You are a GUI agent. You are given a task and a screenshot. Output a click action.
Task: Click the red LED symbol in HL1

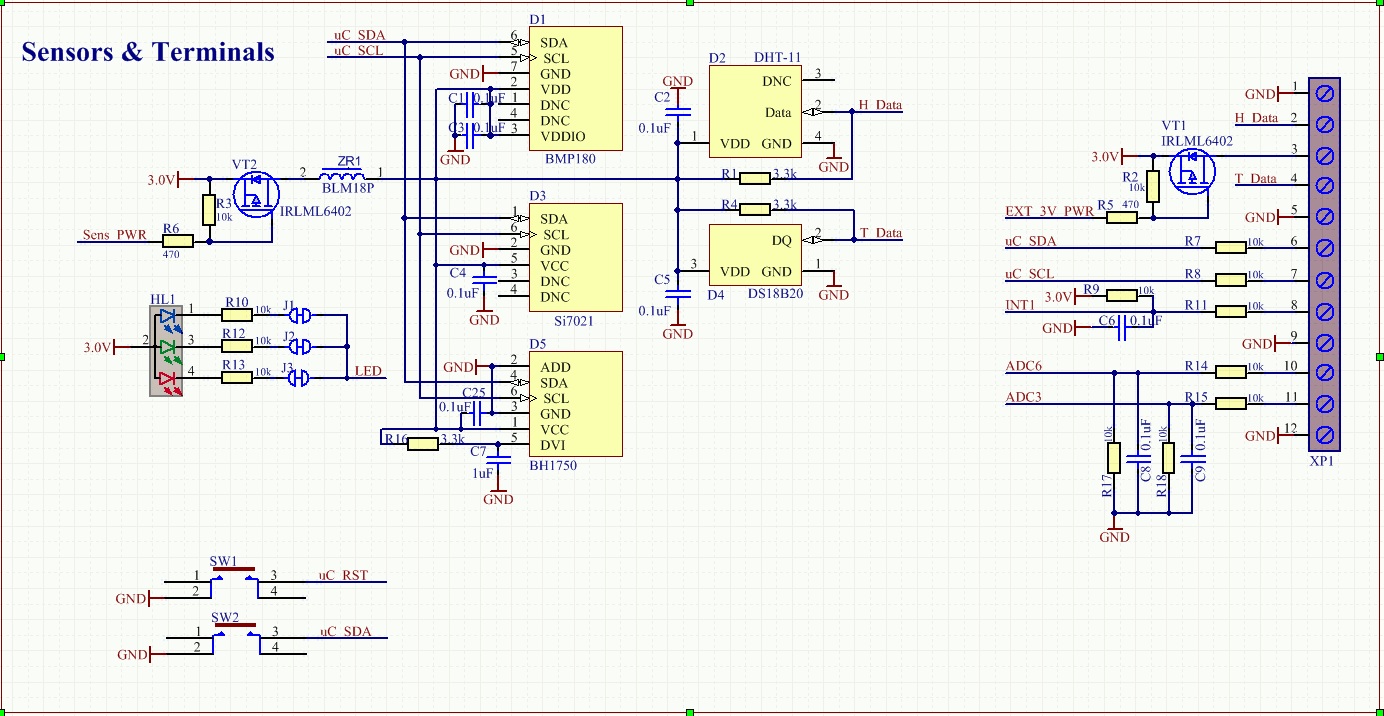point(170,376)
